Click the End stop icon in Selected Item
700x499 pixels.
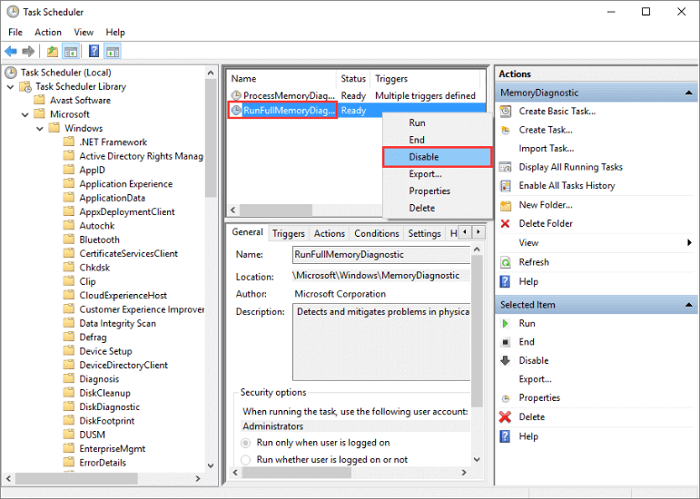(x=505, y=342)
